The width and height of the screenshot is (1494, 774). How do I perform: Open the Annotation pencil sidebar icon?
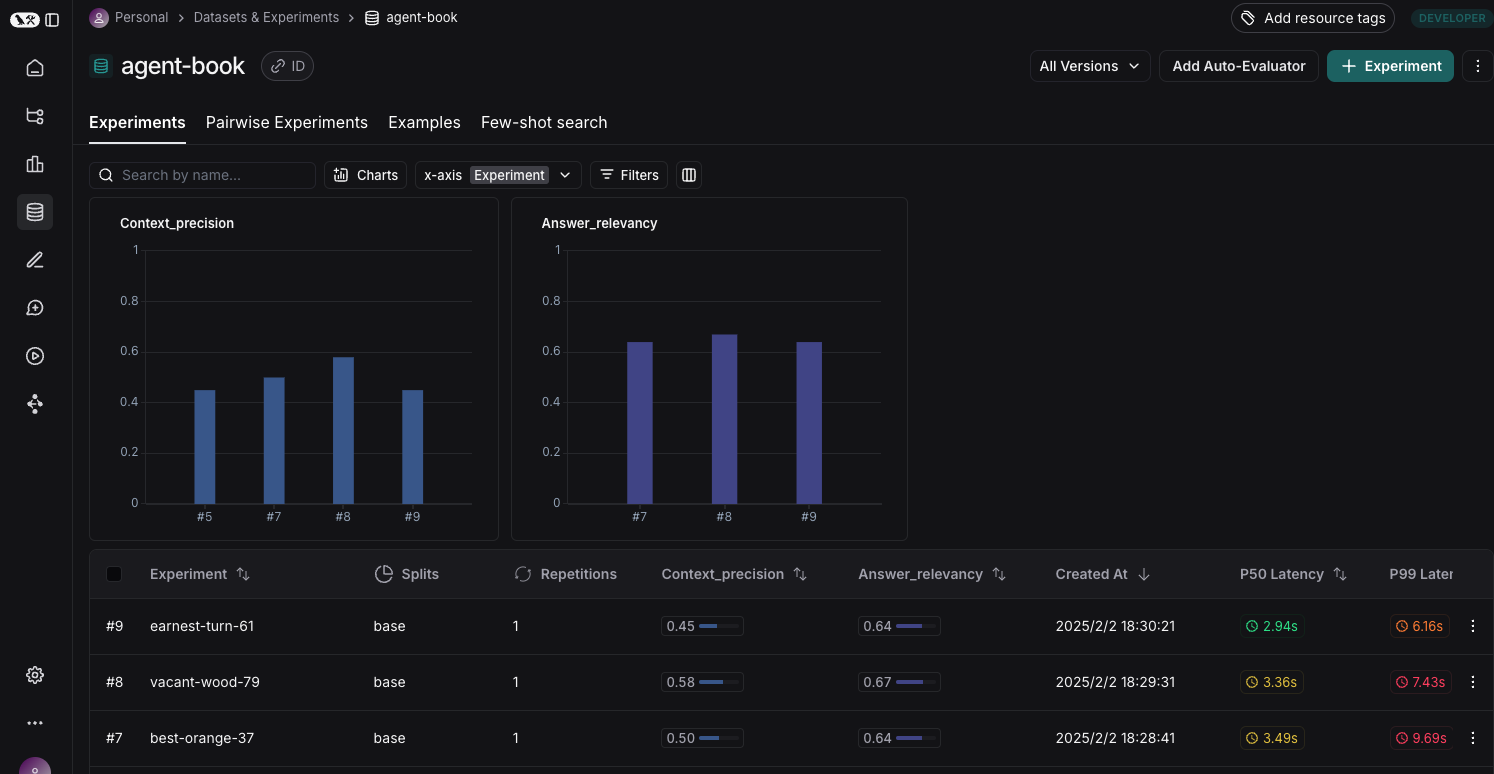(35, 260)
